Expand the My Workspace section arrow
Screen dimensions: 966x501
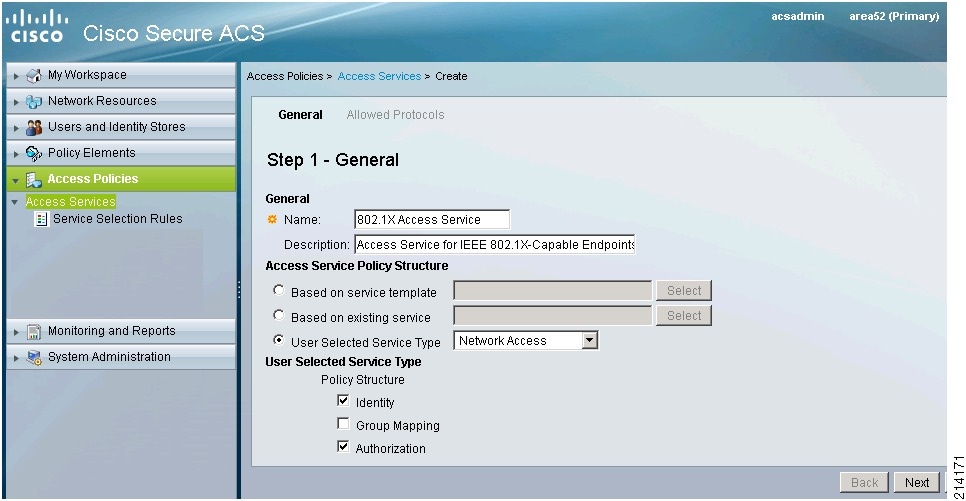tap(17, 76)
